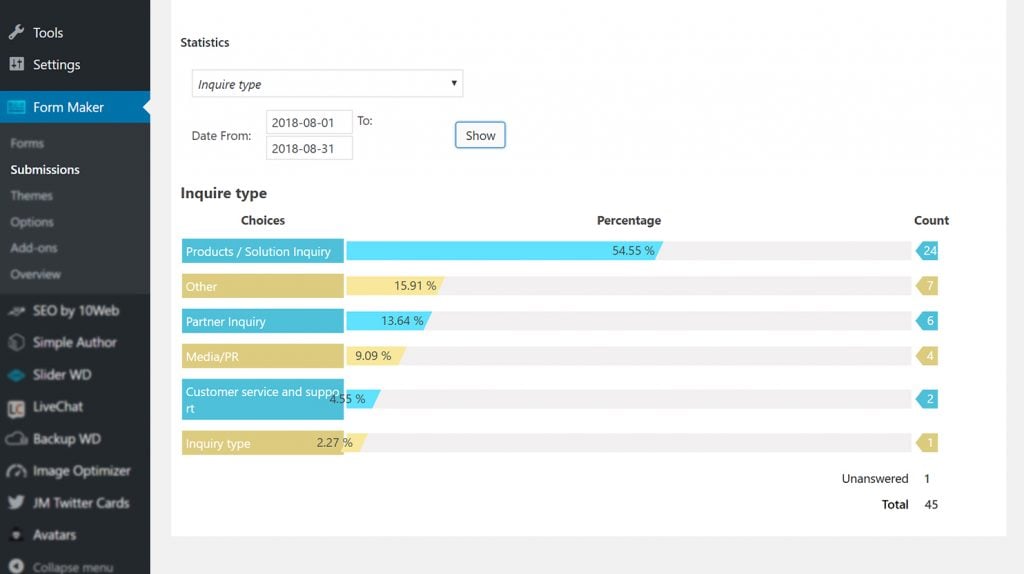Open Themes under Form Maker
1024x574 pixels.
click(x=32, y=196)
